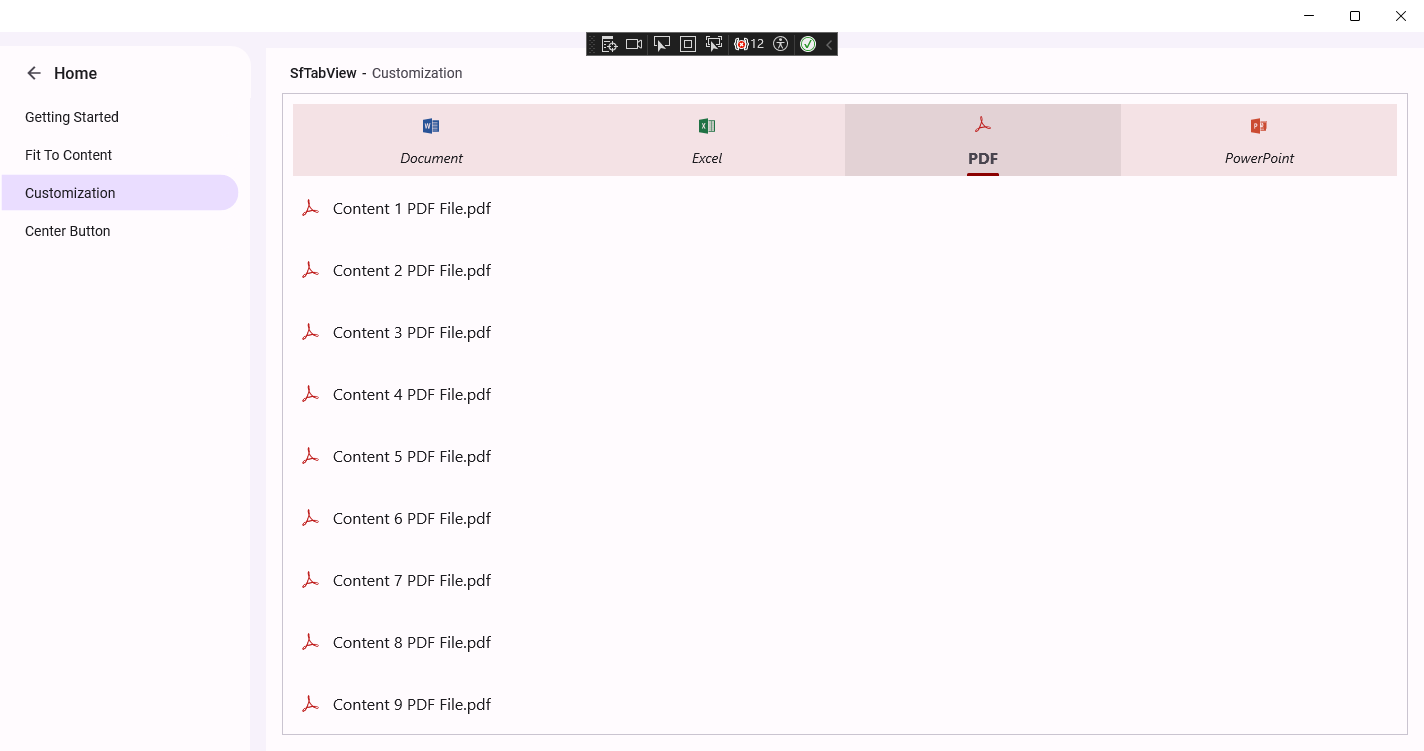The width and height of the screenshot is (1424, 751).
Task: Close the application window
Action: click(1401, 16)
